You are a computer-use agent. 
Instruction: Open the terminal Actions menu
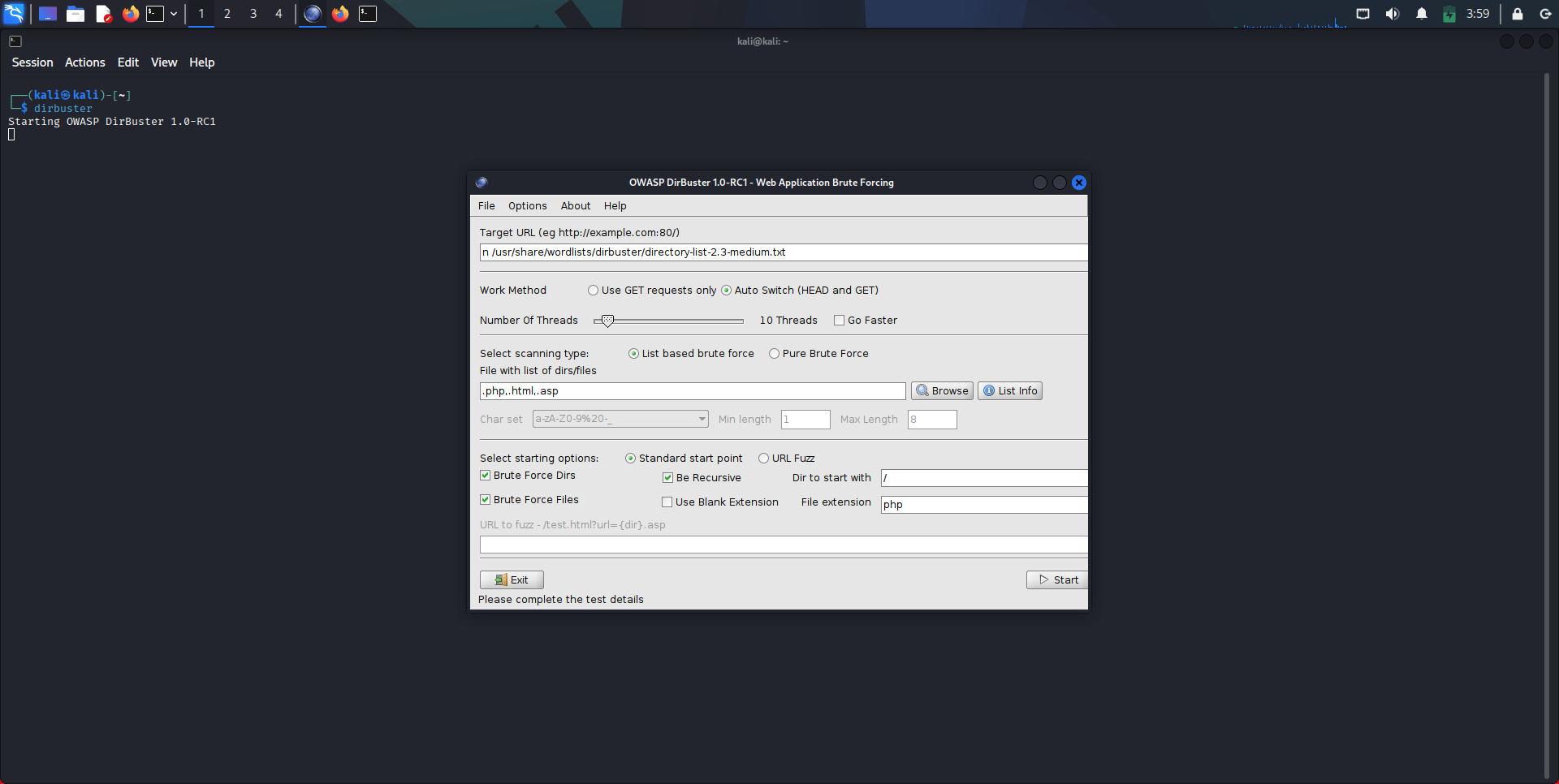[85, 62]
